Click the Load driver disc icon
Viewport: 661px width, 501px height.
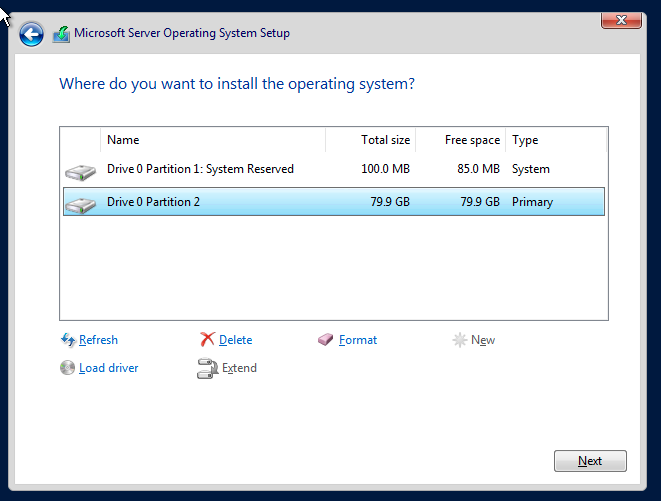tap(67, 368)
